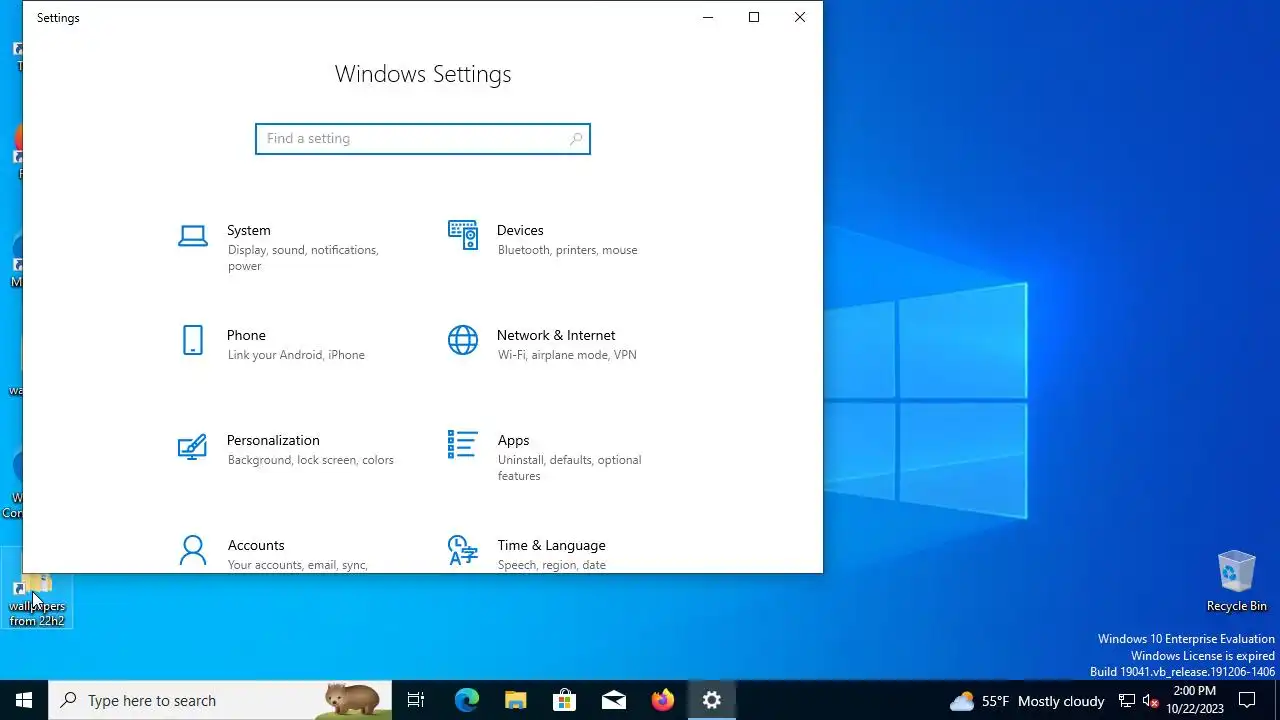Open File Explorer from the taskbar
Screen dimensions: 1280x720
tap(515, 700)
